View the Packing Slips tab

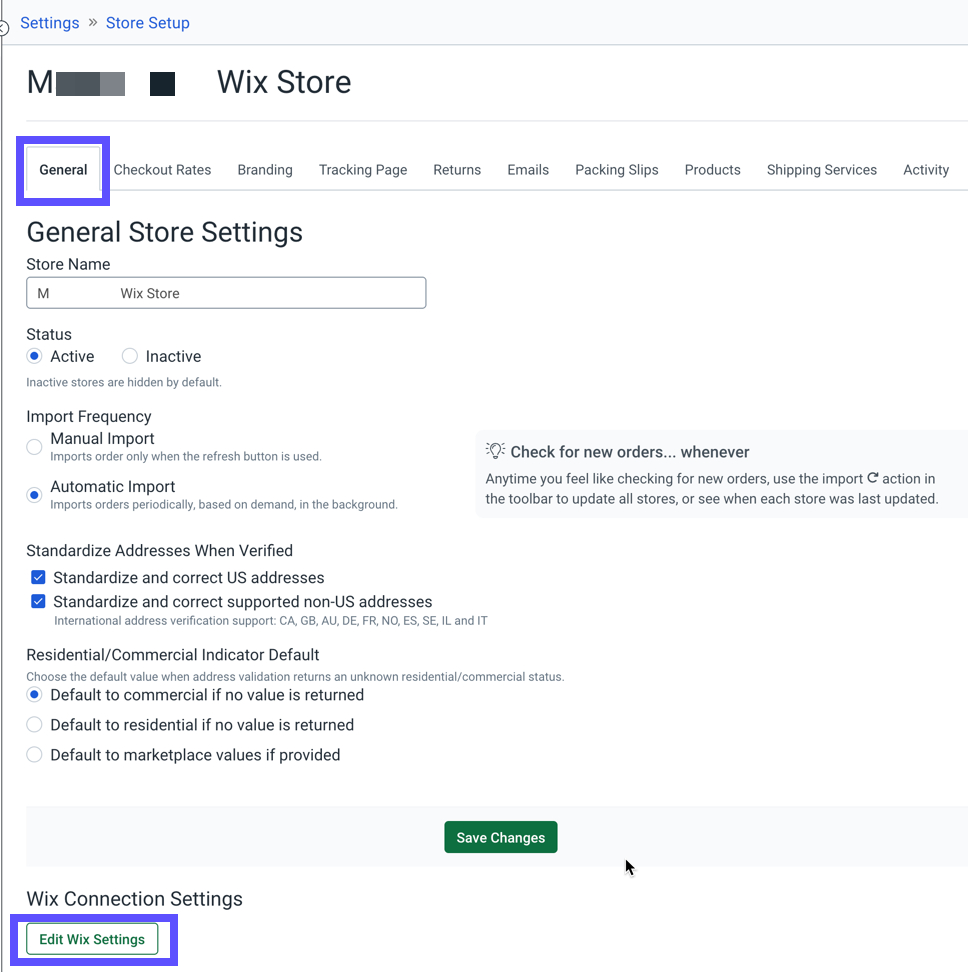tap(616, 170)
